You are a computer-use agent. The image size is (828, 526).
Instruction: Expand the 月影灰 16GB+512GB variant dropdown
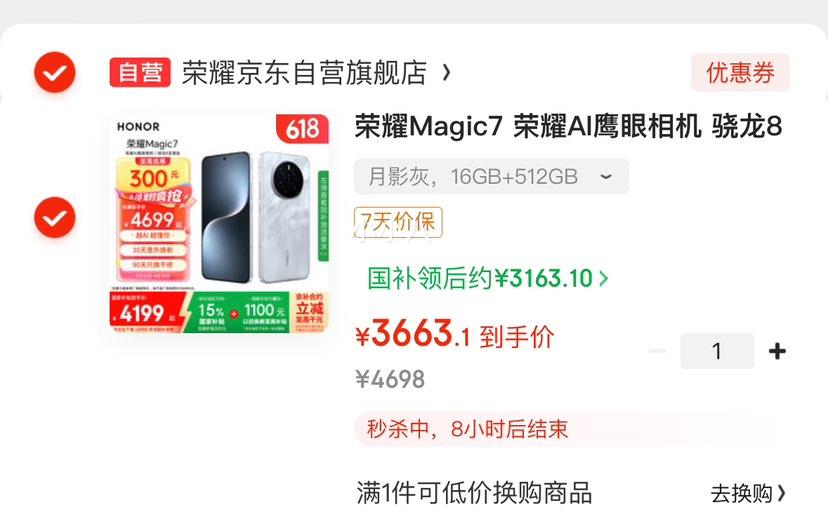tap(492, 176)
